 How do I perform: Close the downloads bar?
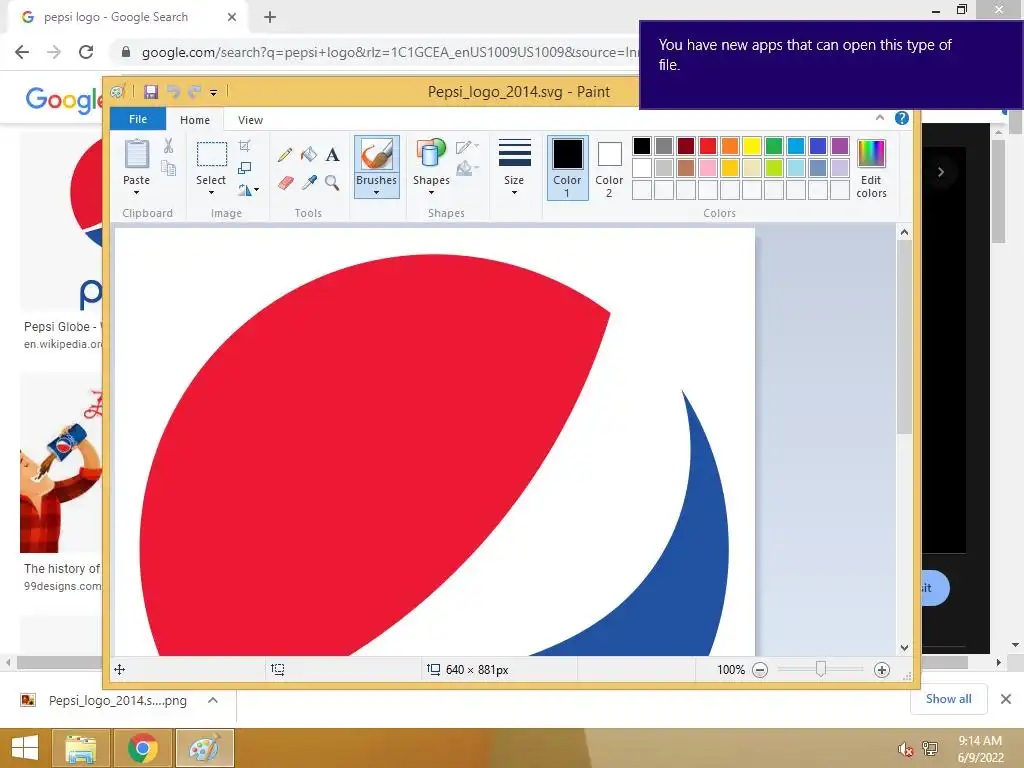pyautogui.click(x=1006, y=699)
